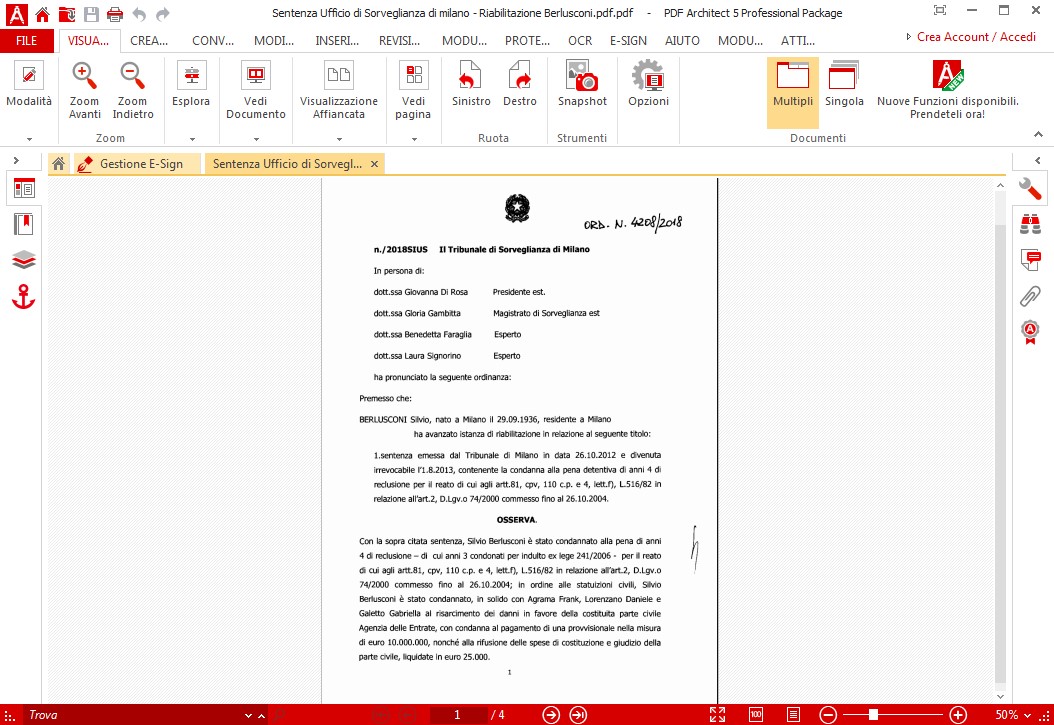
Task: Go to next page arrow
Action: (551, 715)
